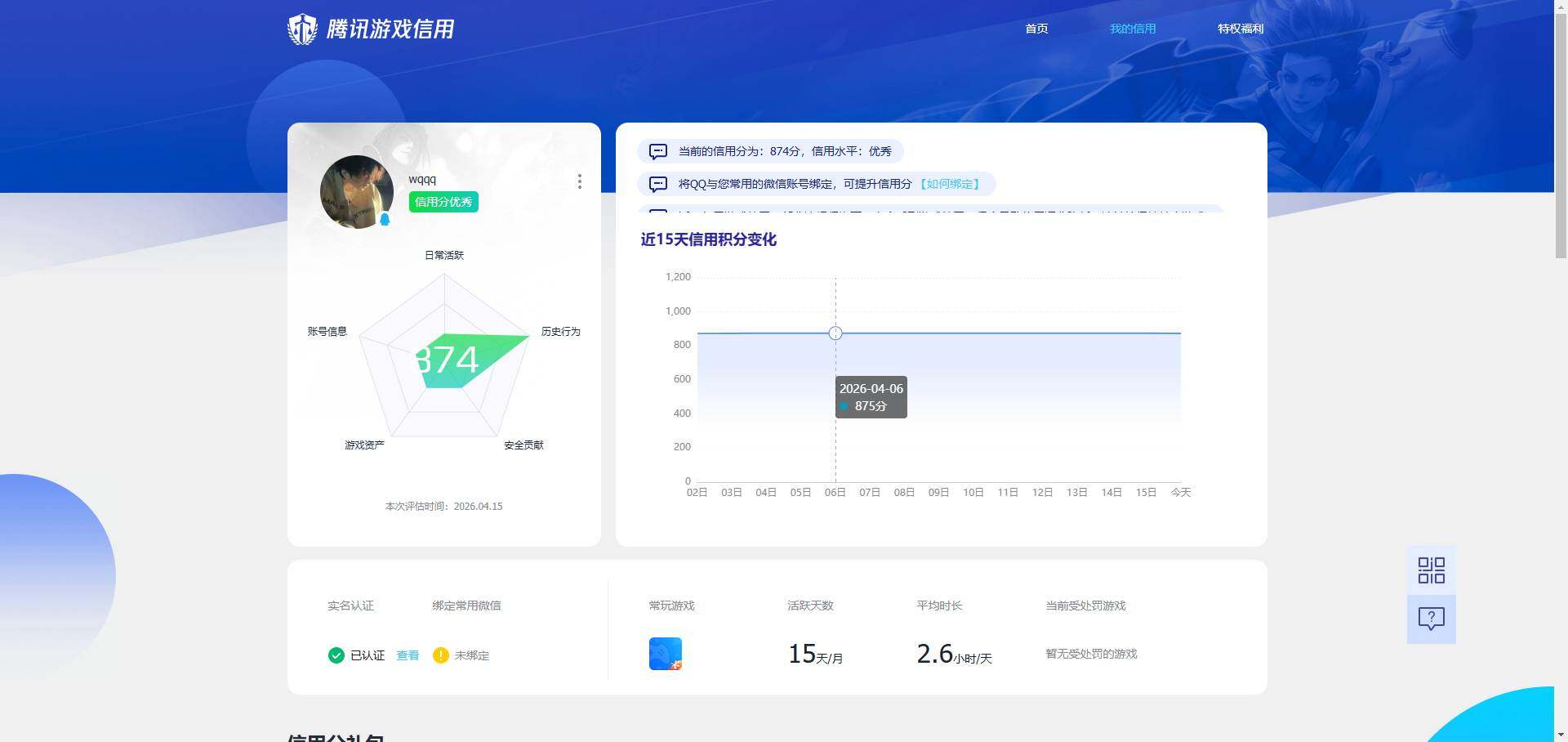Open the three-dot options menu on the profile card

(580, 181)
